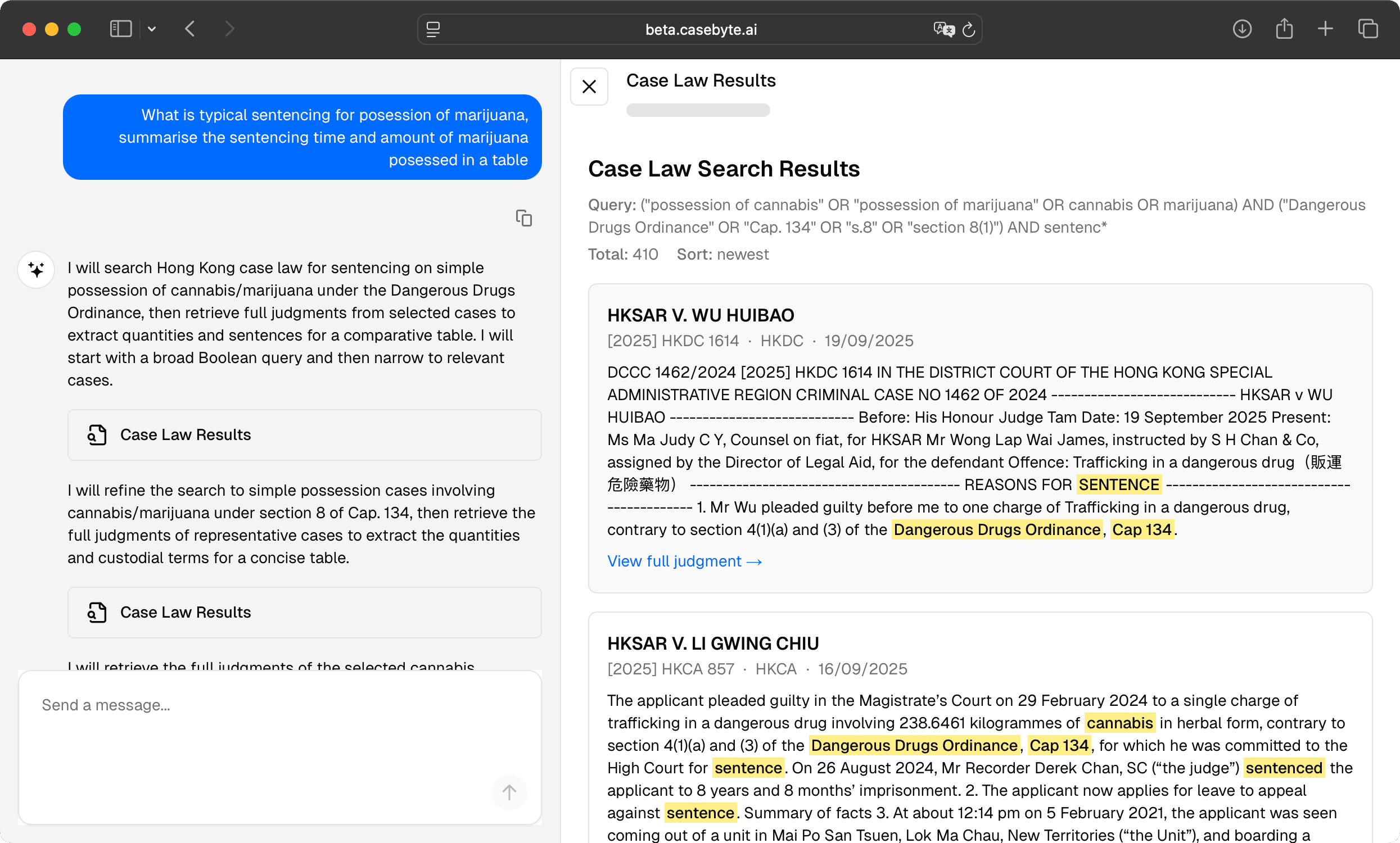Select the HKSAR V. LI GWING CHIU case title
This screenshot has width=1400, height=843.
[712, 643]
